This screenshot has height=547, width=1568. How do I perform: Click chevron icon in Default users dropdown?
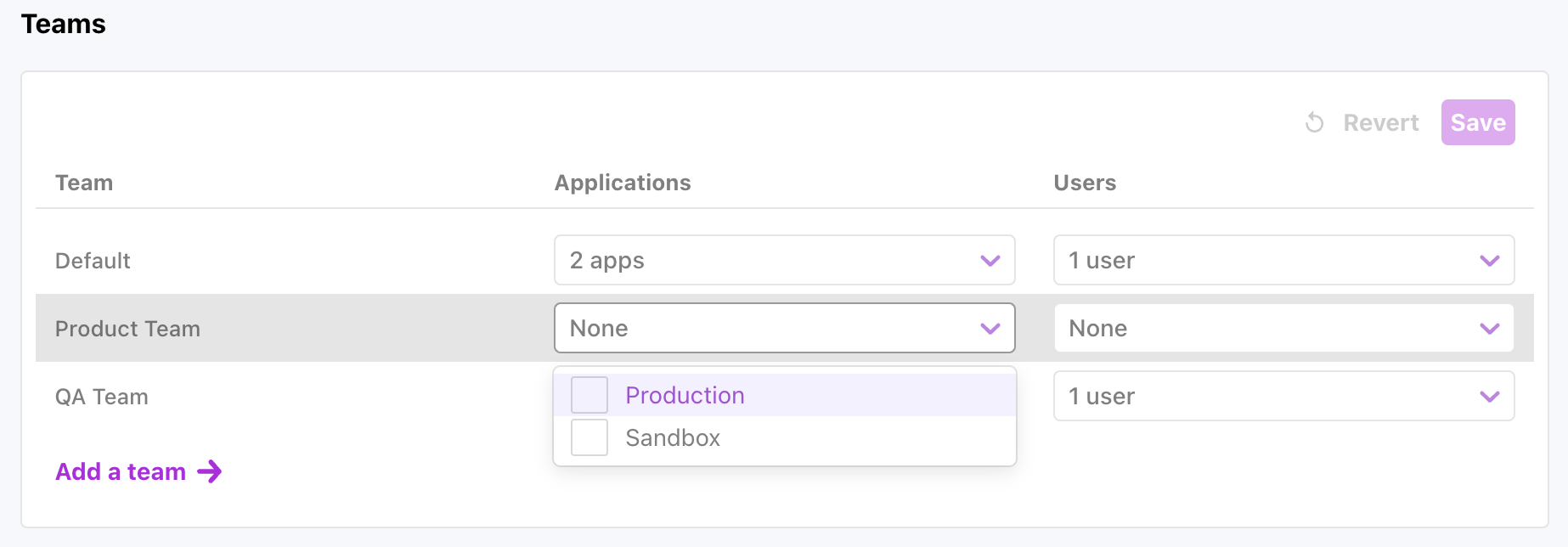(x=1489, y=261)
